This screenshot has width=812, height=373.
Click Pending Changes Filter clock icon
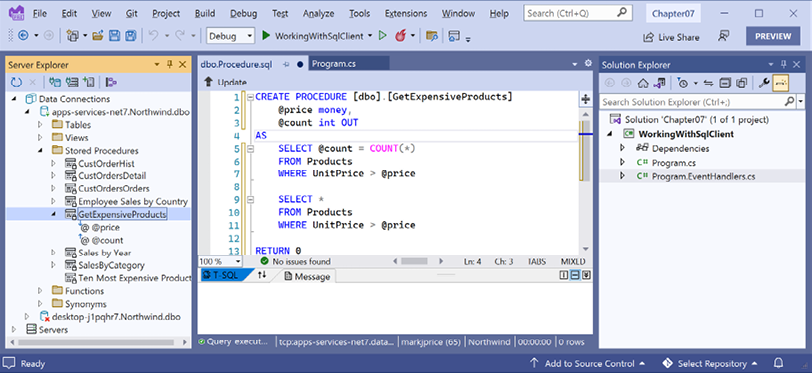(x=683, y=82)
